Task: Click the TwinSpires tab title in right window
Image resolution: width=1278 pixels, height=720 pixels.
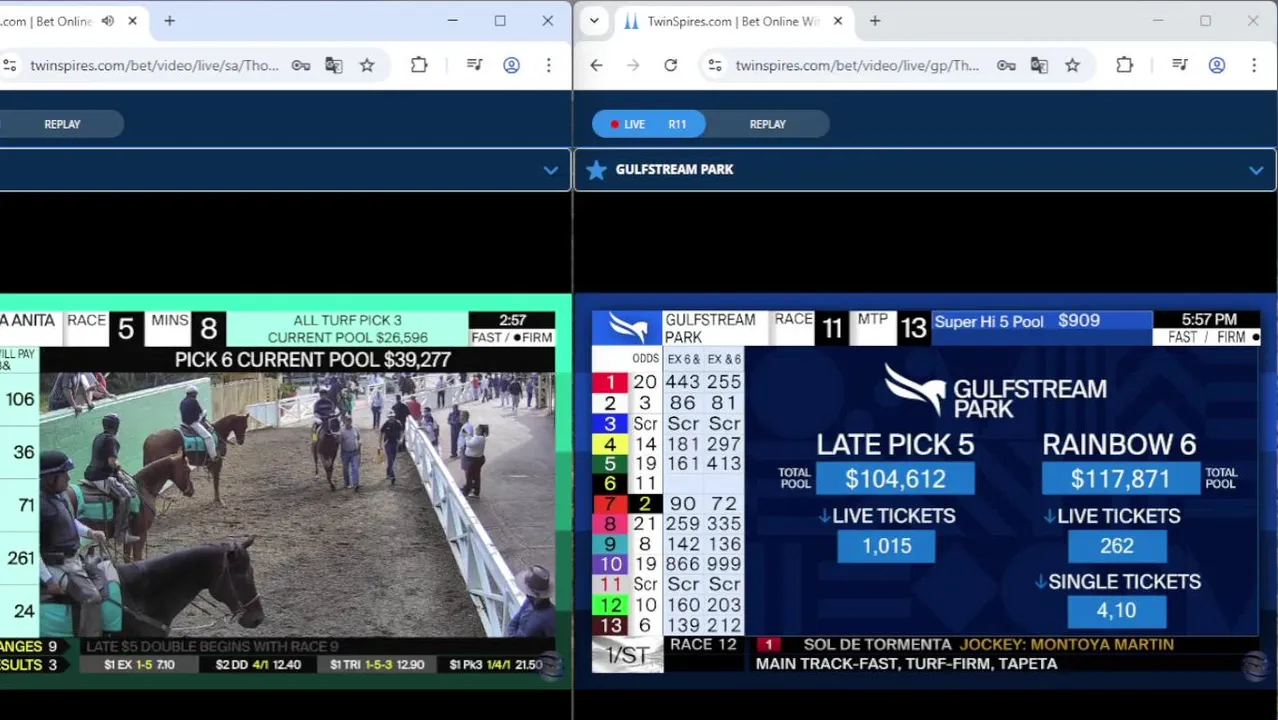Action: point(733,21)
